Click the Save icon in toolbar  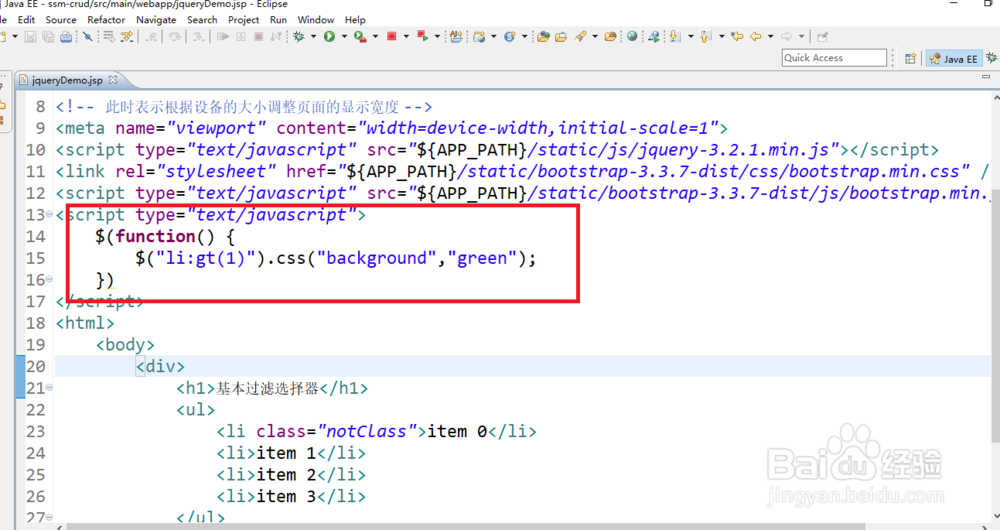(x=31, y=37)
